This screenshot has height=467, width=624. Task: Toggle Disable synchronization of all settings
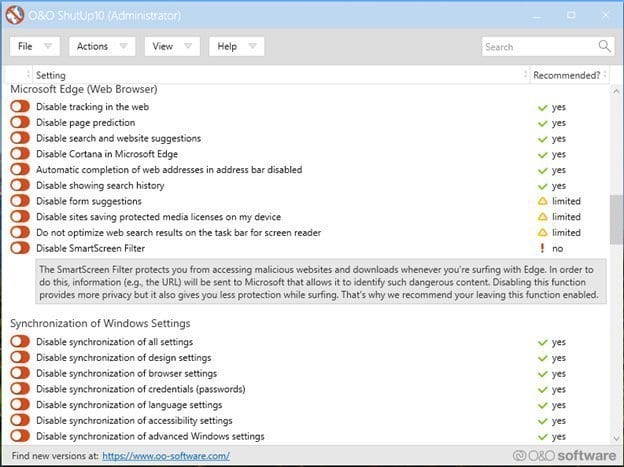(x=20, y=341)
